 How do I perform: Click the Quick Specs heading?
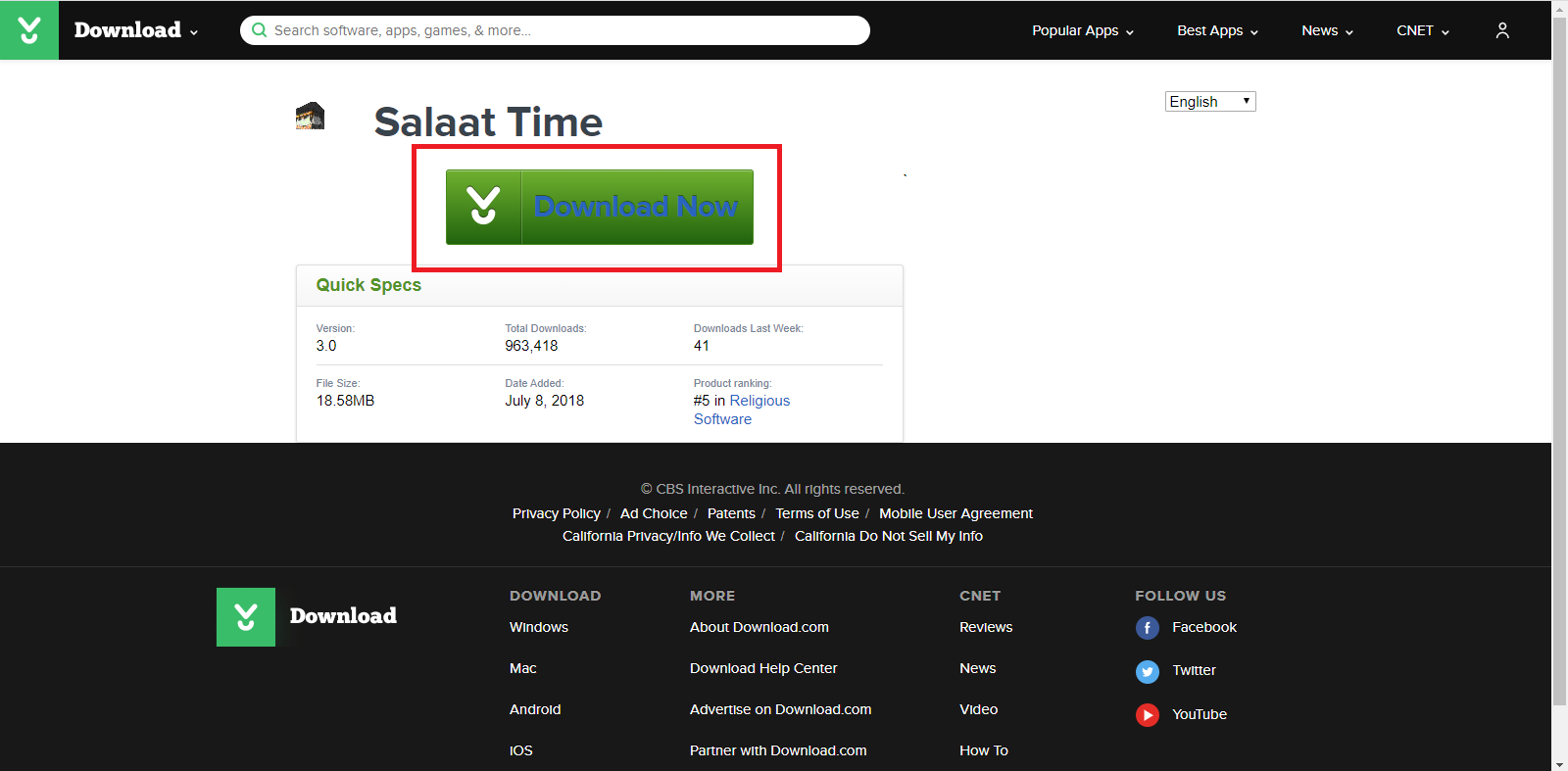click(x=368, y=285)
